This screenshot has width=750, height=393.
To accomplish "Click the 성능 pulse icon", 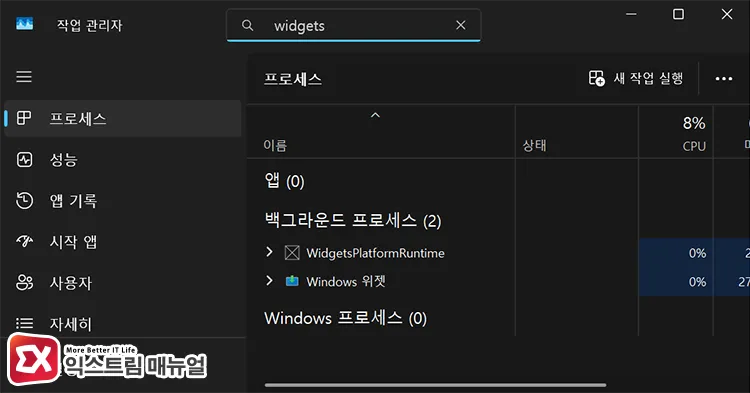I will 24,160.
